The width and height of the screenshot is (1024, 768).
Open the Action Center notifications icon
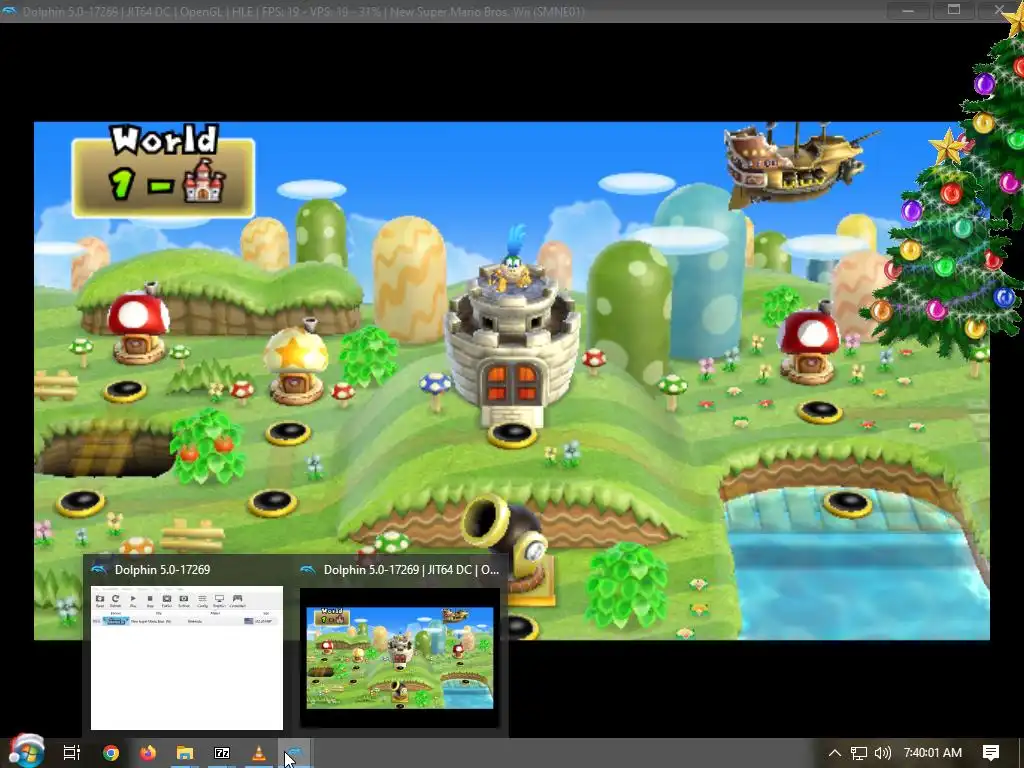point(991,753)
